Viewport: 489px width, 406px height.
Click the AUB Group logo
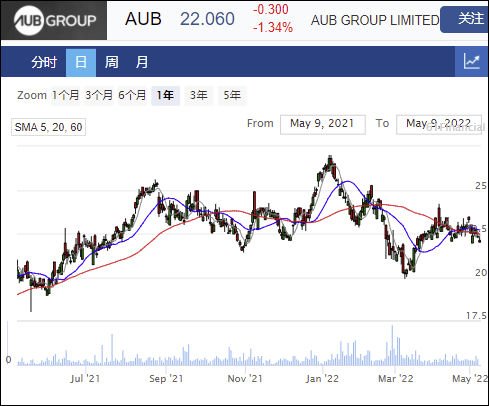click(54, 20)
